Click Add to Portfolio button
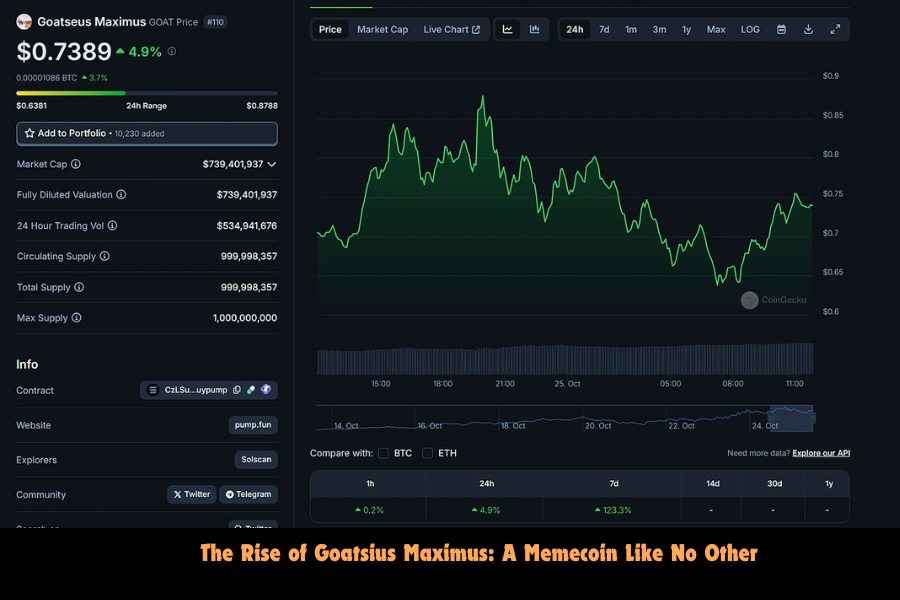The image size is (900, 600). 147,133
